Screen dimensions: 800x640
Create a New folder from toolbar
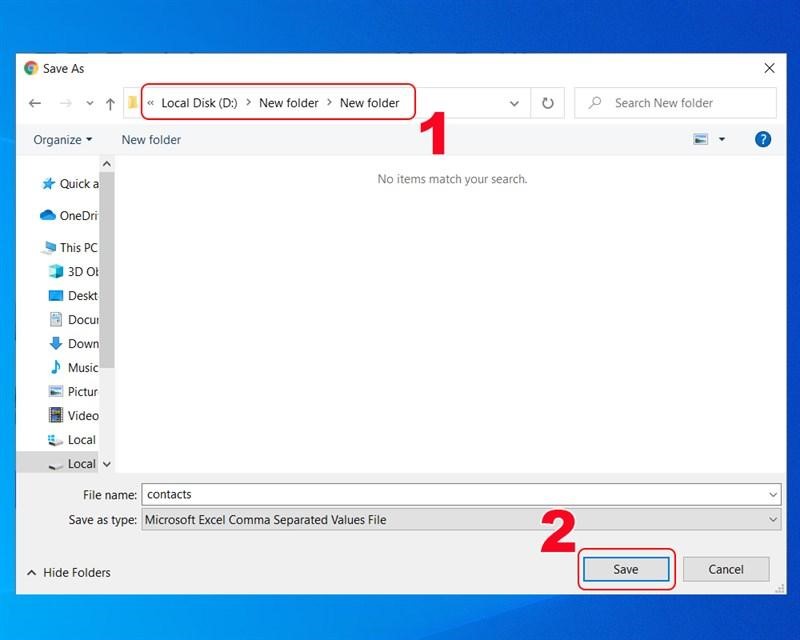[x=151, y=139]
